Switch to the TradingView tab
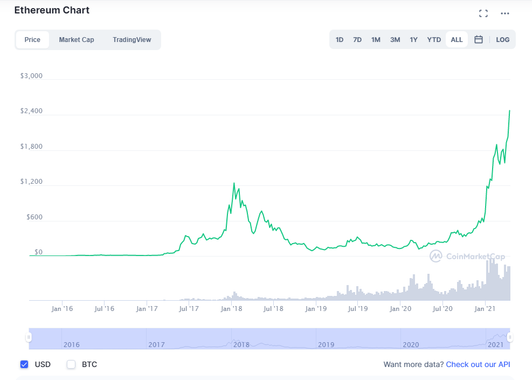The width and height of the screenshot is (532, 380). coord(132,40)
